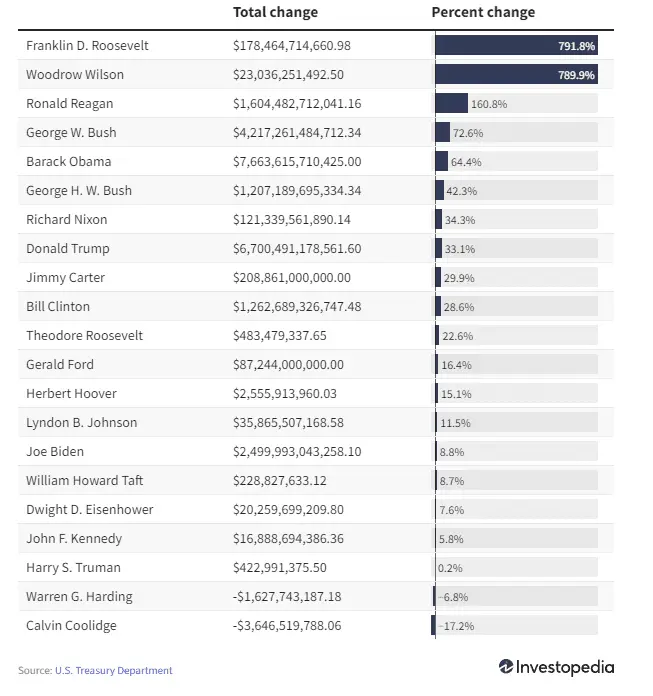Click Joe Biden's total change amount
The height and width of the screenshot is (696, 653).
coord(297,452)
